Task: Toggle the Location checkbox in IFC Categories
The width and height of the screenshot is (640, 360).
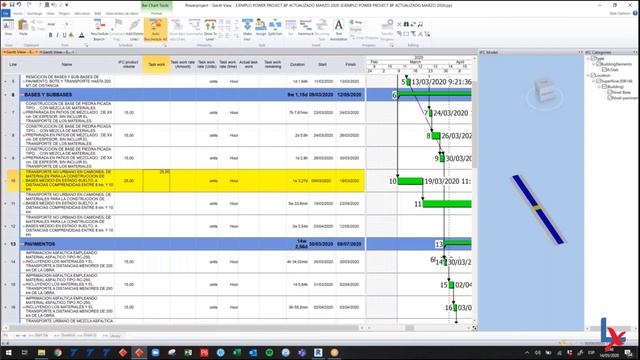Action: [x=593, y=76]
